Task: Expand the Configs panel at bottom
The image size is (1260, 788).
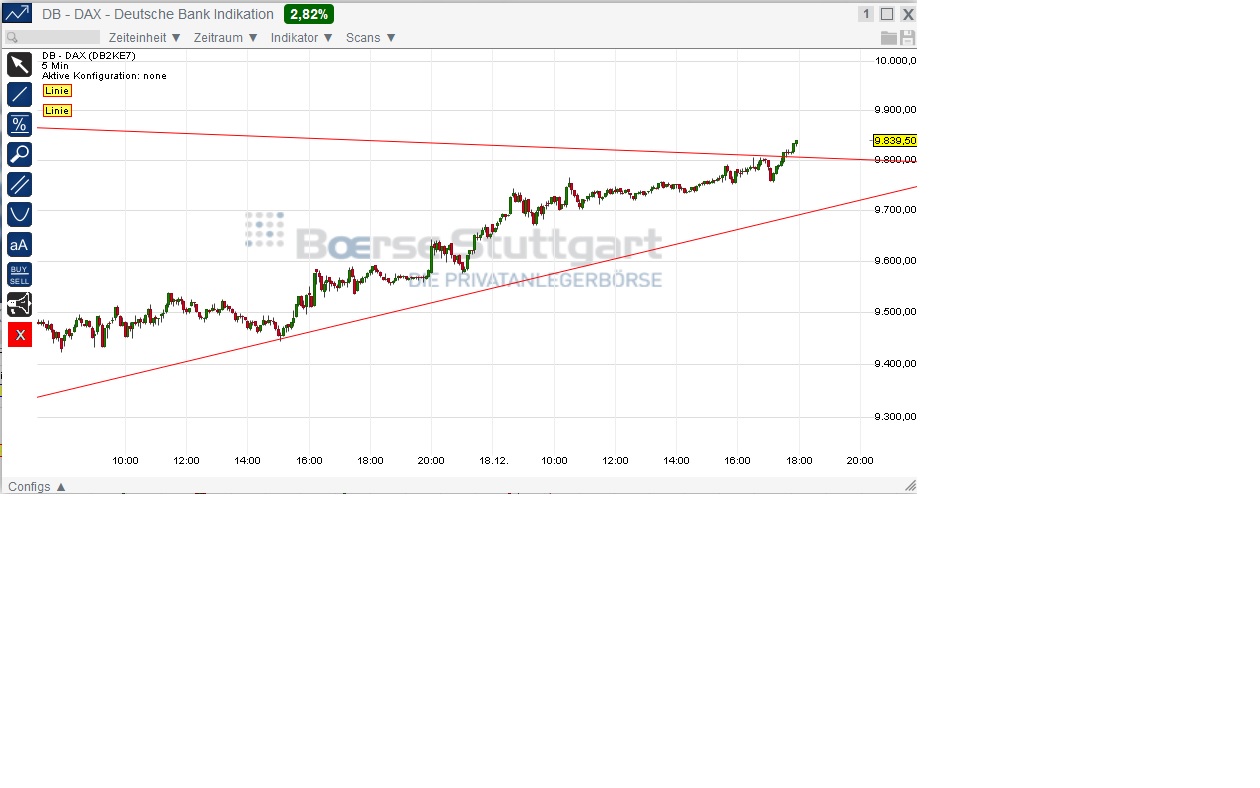Action: click(x=37, y=487)
